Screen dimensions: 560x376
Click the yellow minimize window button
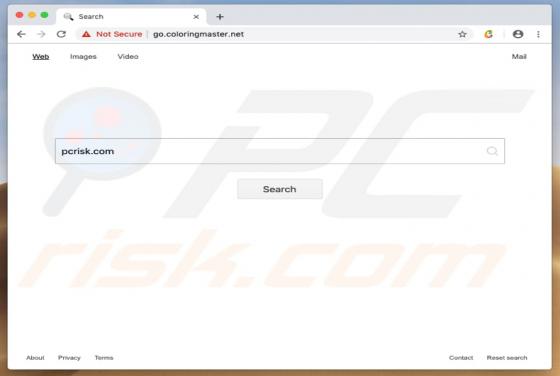[x=32, y=15]
